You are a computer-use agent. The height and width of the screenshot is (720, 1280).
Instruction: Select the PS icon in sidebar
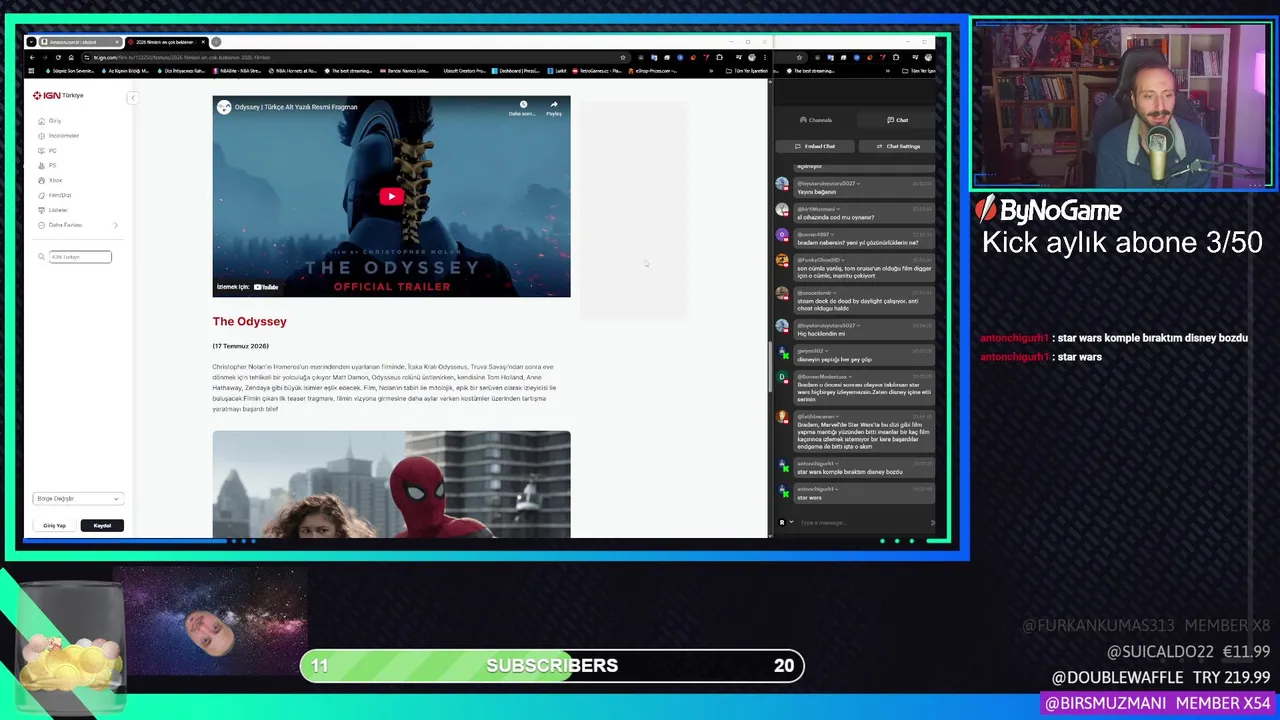pos(42,166)
